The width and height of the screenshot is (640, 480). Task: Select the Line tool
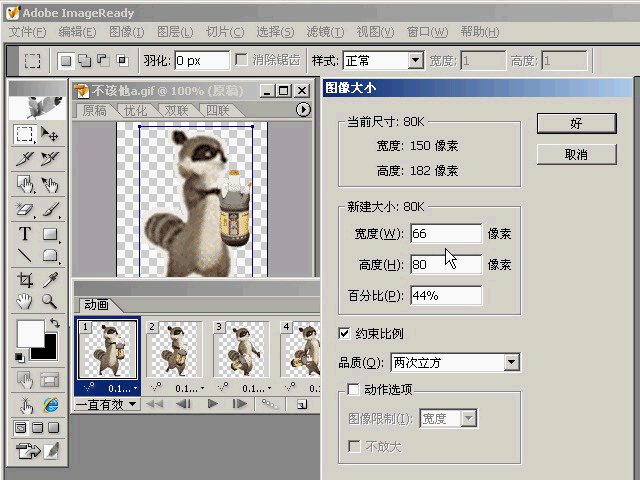(24, 256)
